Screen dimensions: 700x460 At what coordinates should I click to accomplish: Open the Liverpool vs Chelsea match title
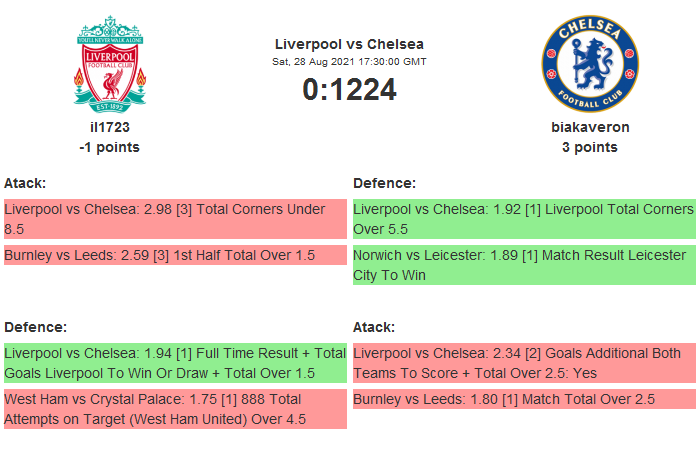point(349,44)
